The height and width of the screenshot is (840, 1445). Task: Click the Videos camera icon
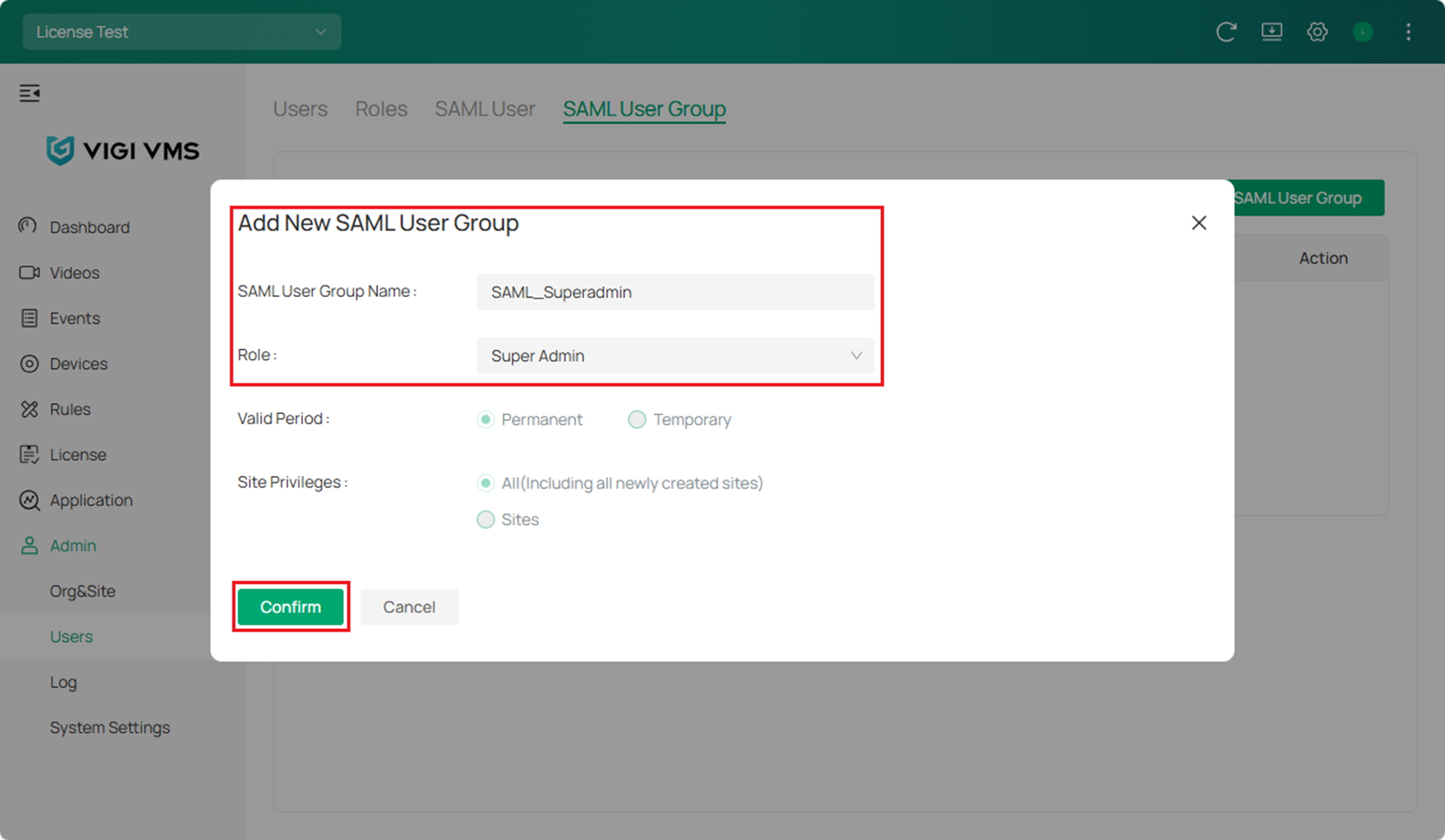pos(29,272)
